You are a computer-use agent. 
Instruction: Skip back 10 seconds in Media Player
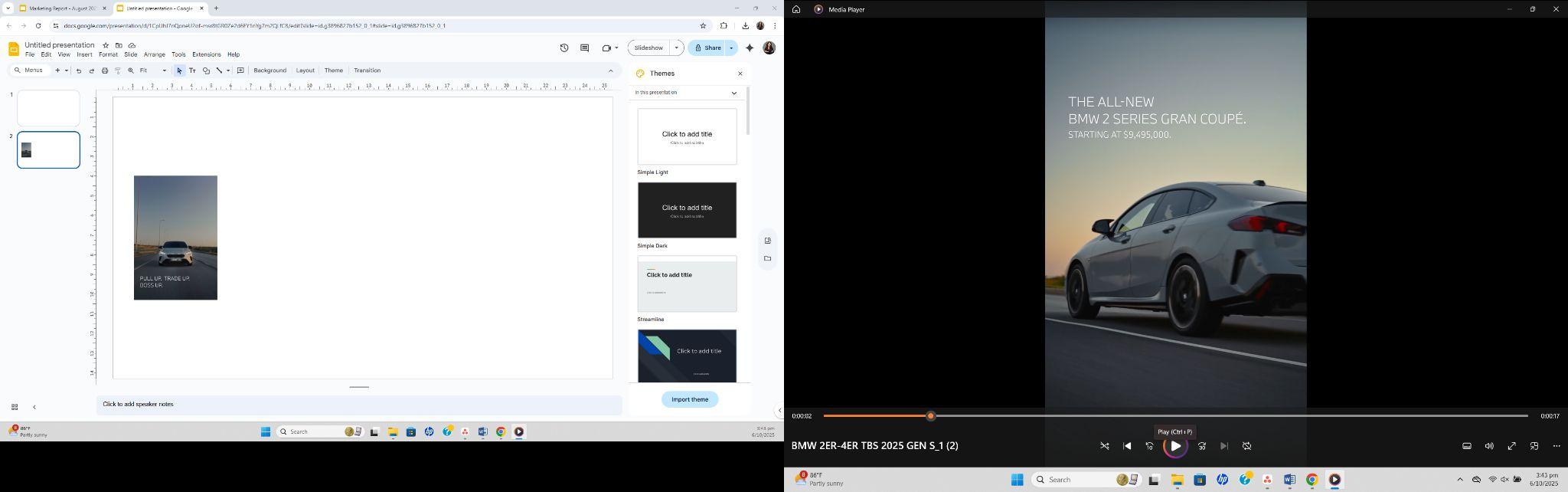click(1149, 446)
